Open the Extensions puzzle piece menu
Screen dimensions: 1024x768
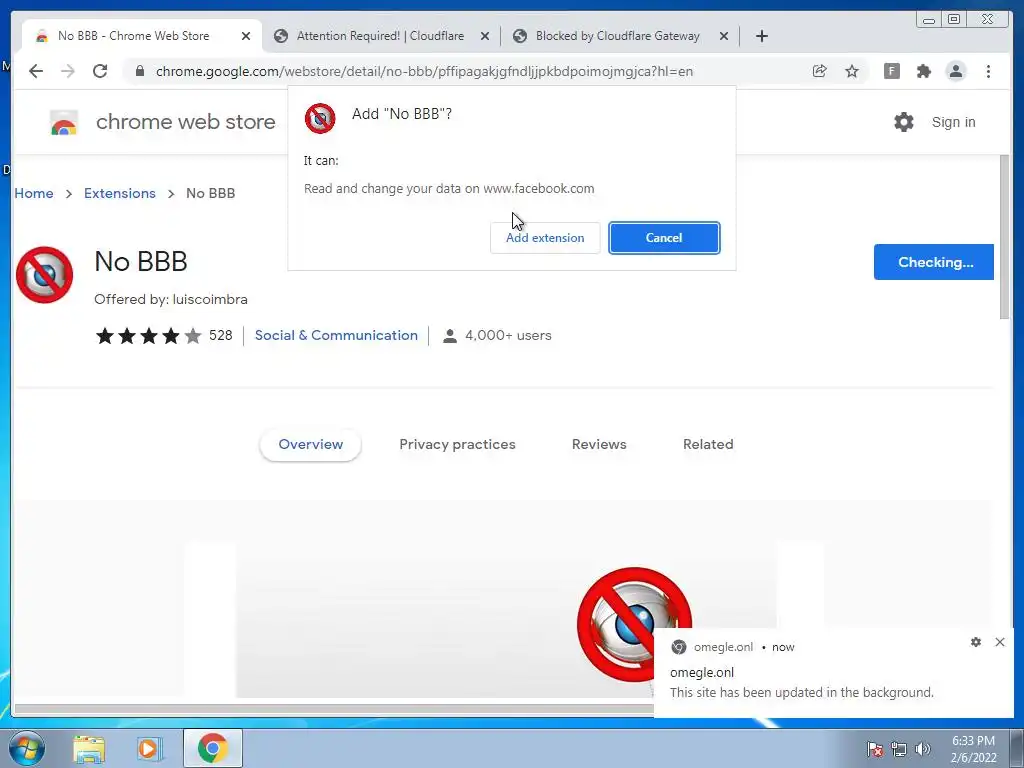(x=923, y=71)
